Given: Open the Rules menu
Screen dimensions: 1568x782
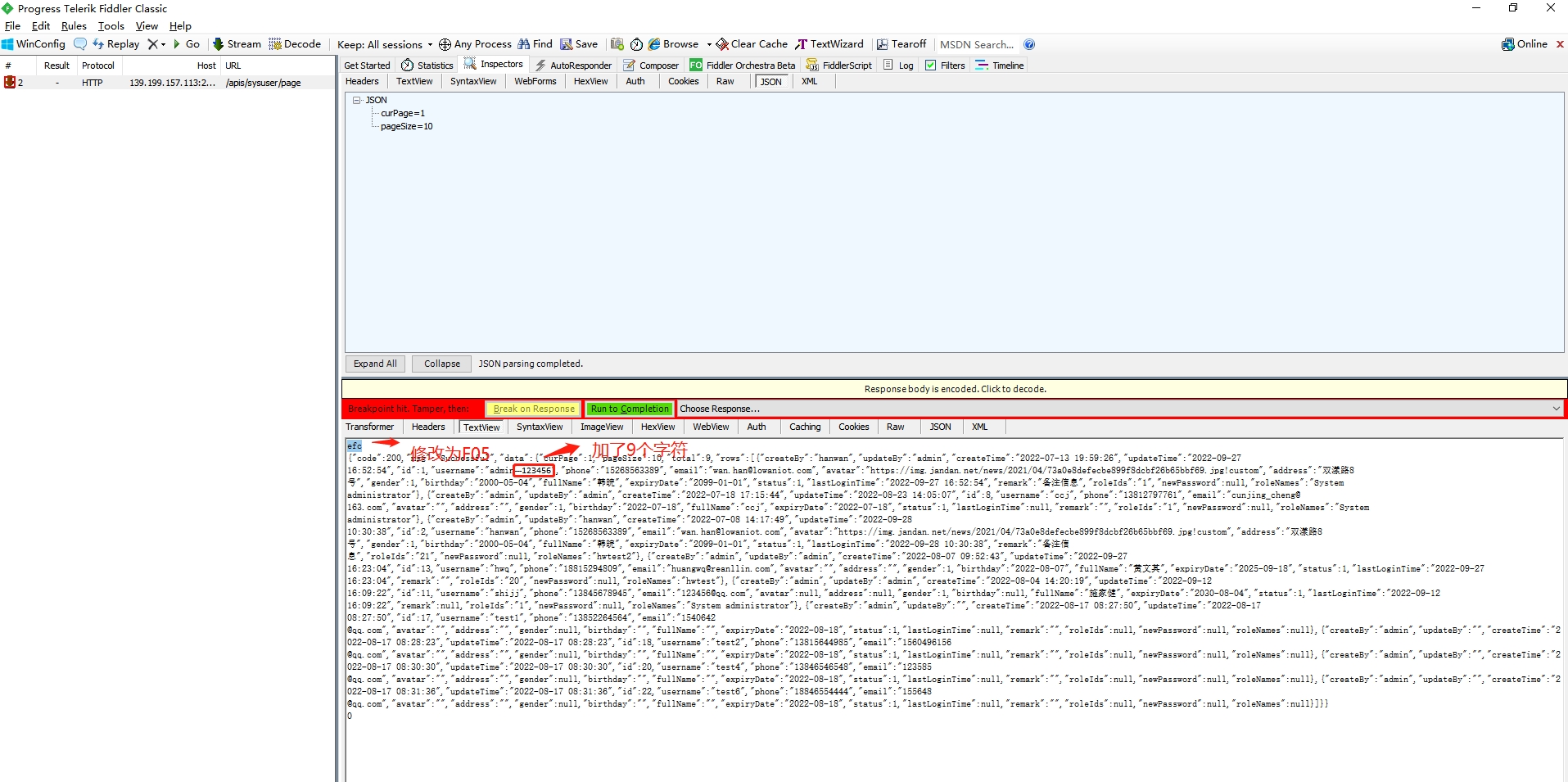Looking at the screenshot, I should pos(74,26).
